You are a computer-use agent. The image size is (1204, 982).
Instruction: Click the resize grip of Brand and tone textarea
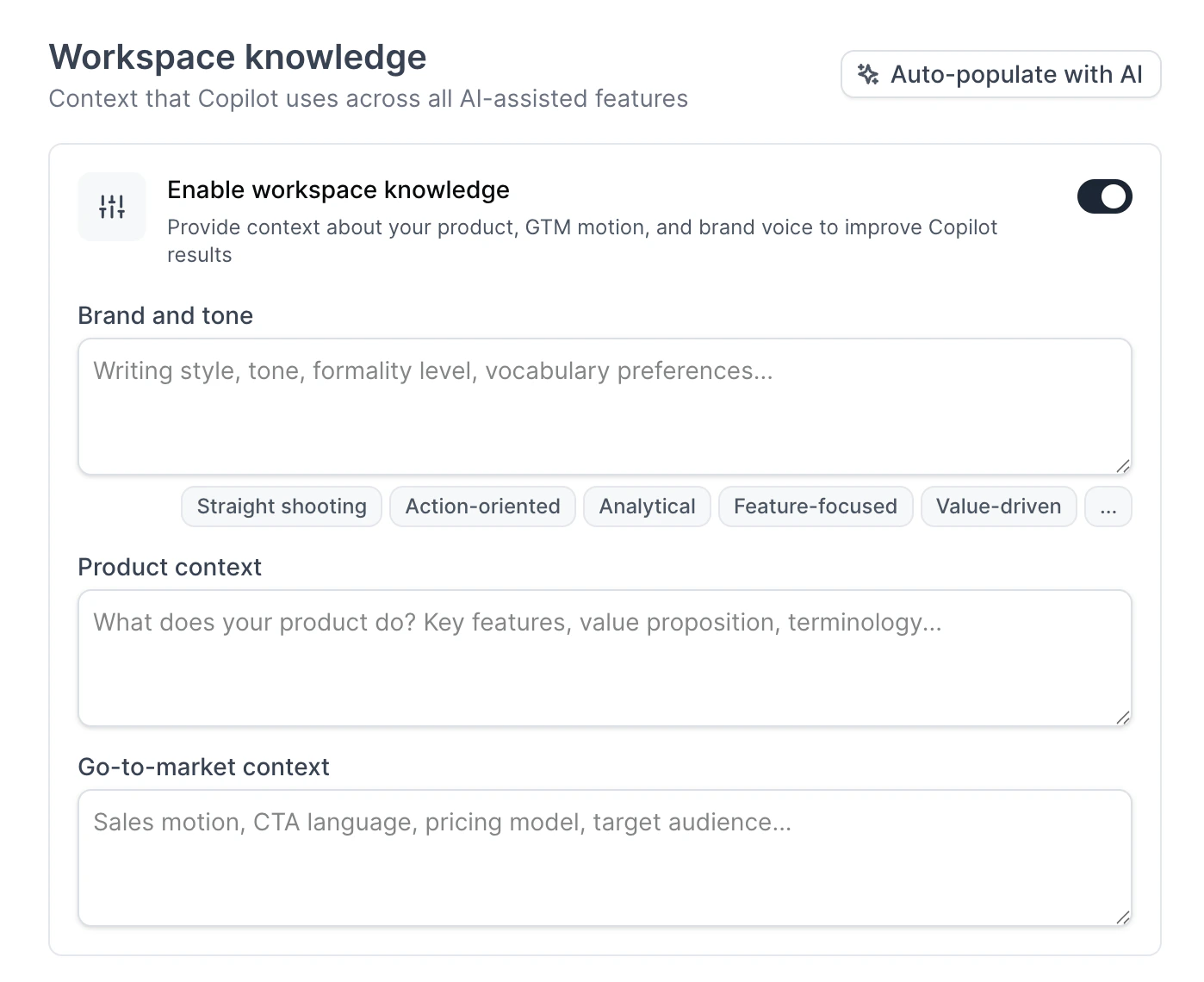[1122, 467]
